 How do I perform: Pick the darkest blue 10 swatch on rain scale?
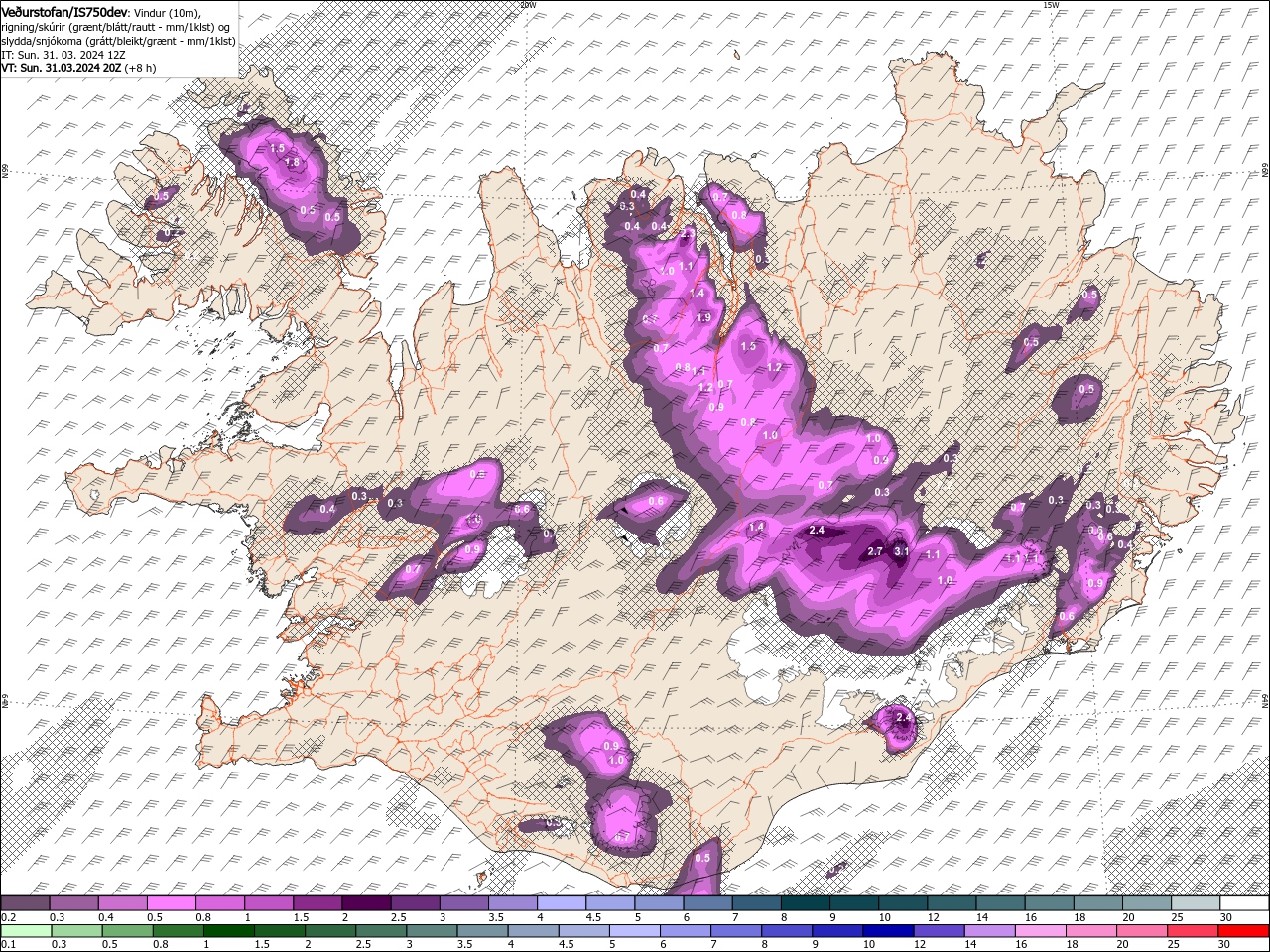[x=888, y=930]
